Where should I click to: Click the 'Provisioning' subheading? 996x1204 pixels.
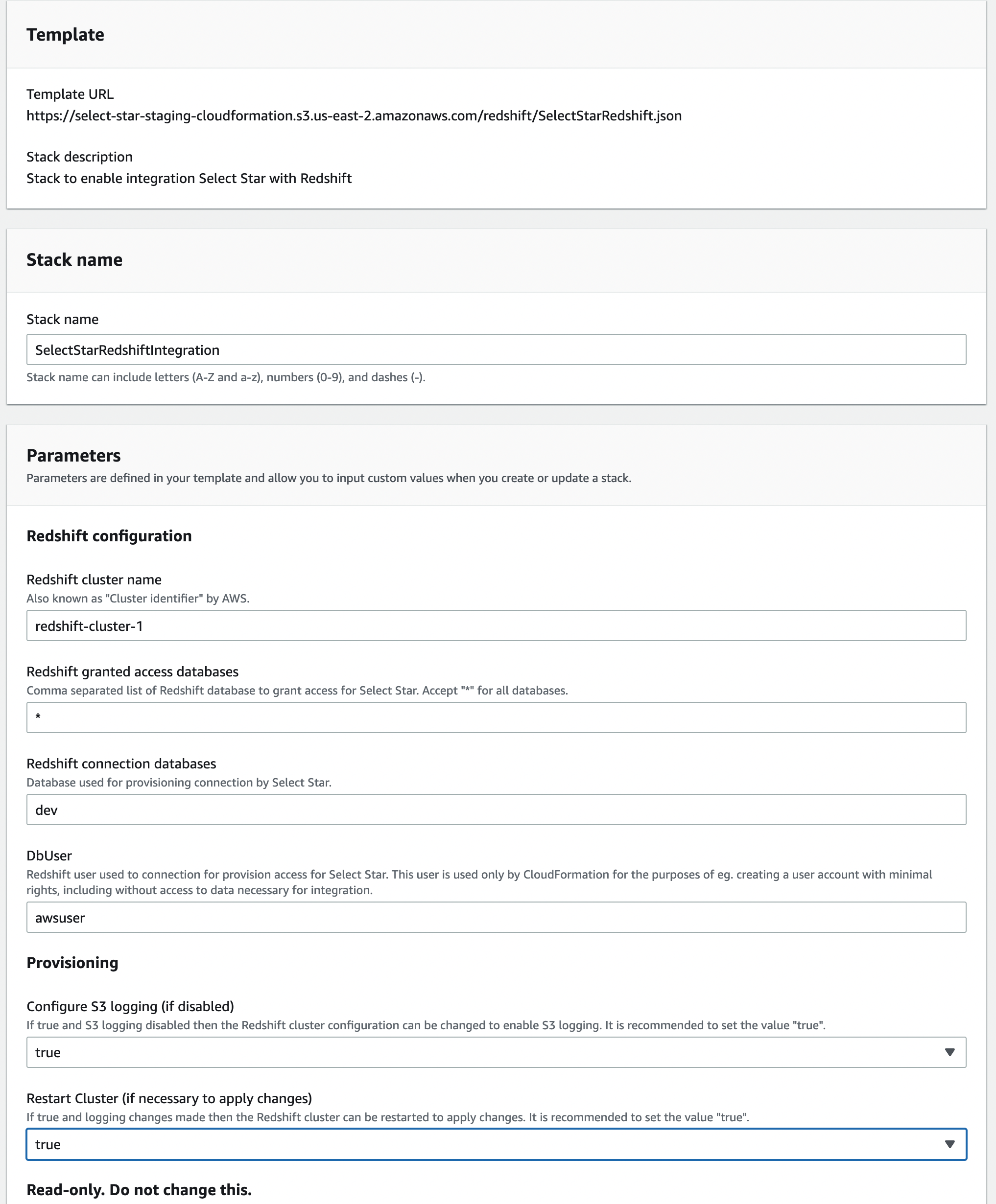tap(72, 963)
